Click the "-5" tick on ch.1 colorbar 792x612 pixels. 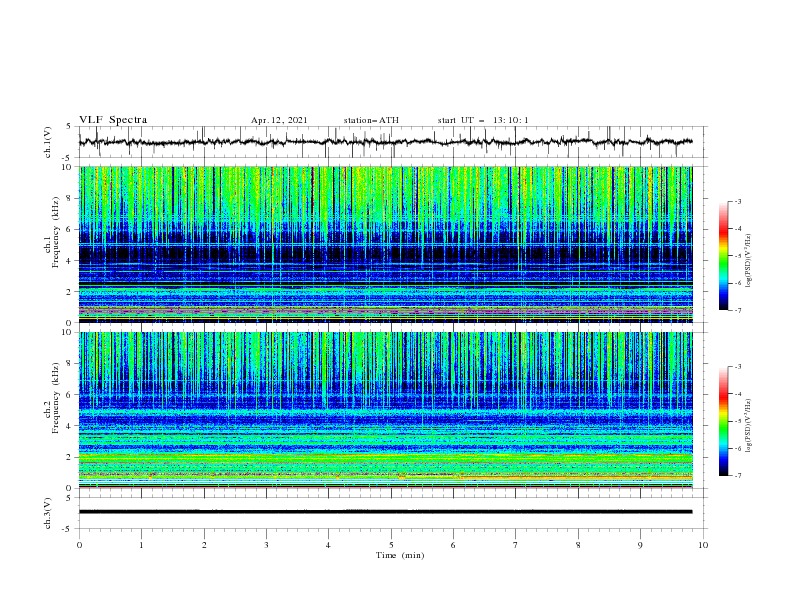738,256
